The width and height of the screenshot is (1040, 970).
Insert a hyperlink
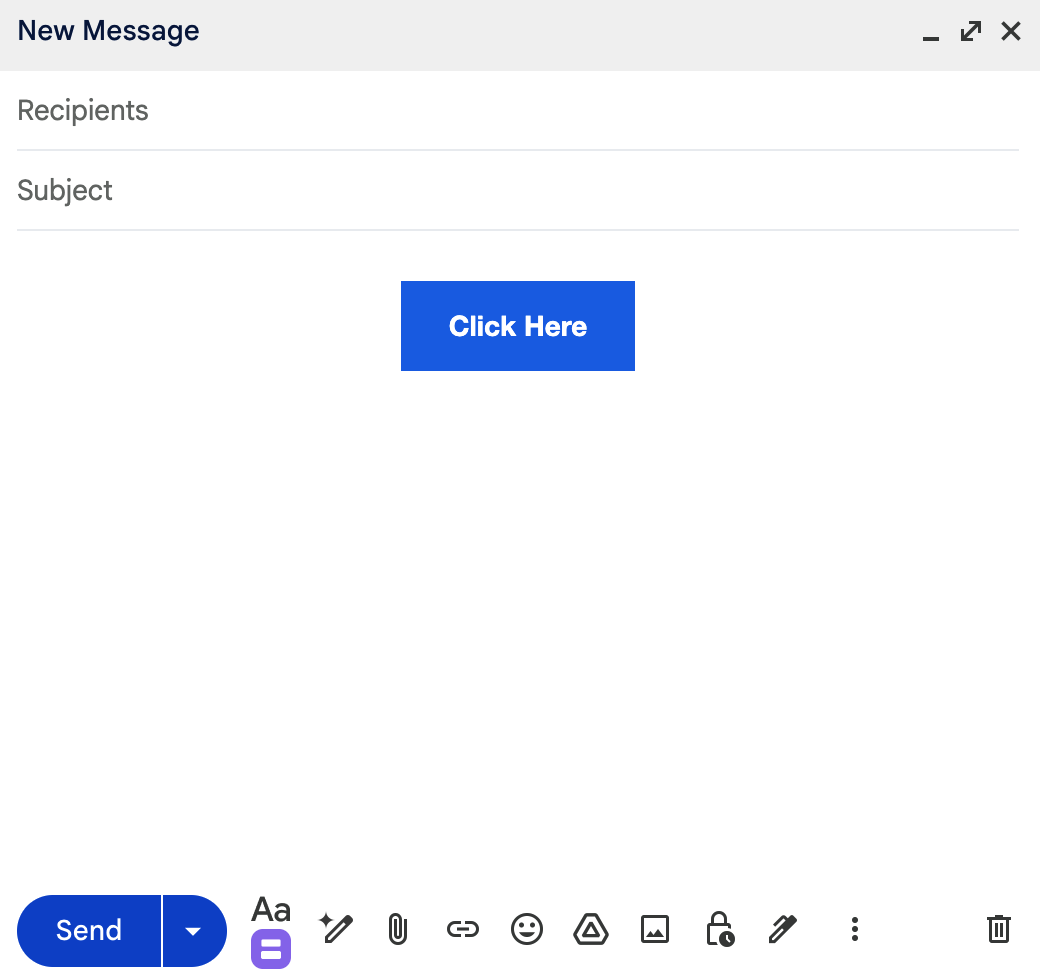pyautogui.click(x=462, y=930)
